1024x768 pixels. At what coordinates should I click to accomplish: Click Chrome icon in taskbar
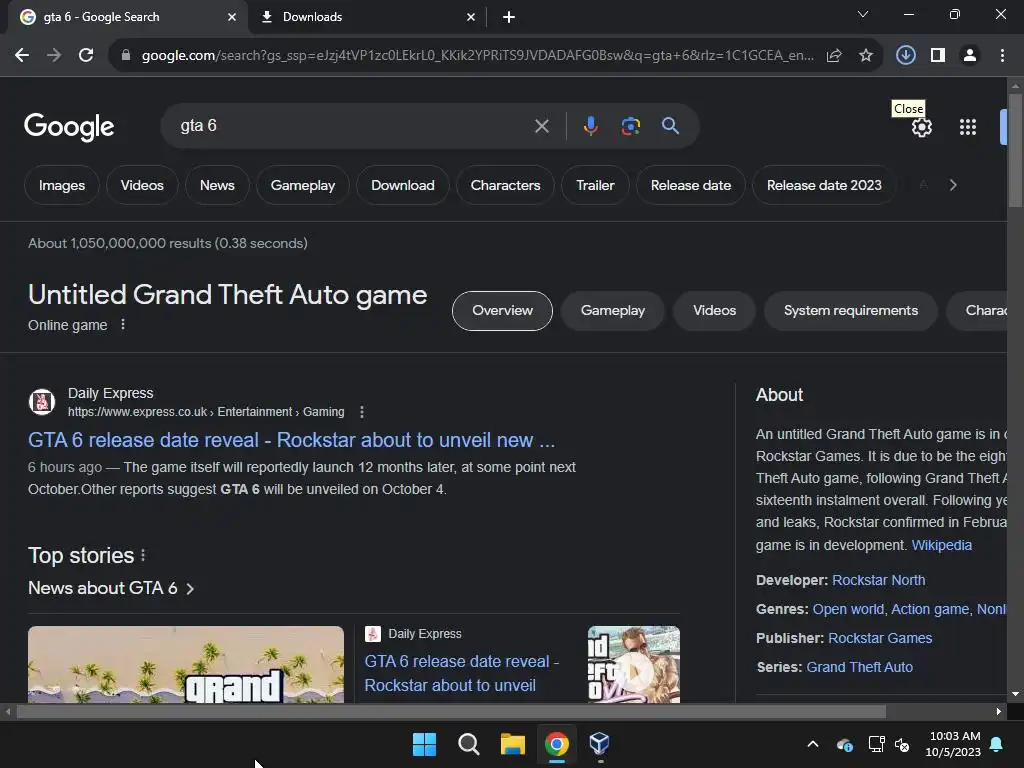coord(556,744)
